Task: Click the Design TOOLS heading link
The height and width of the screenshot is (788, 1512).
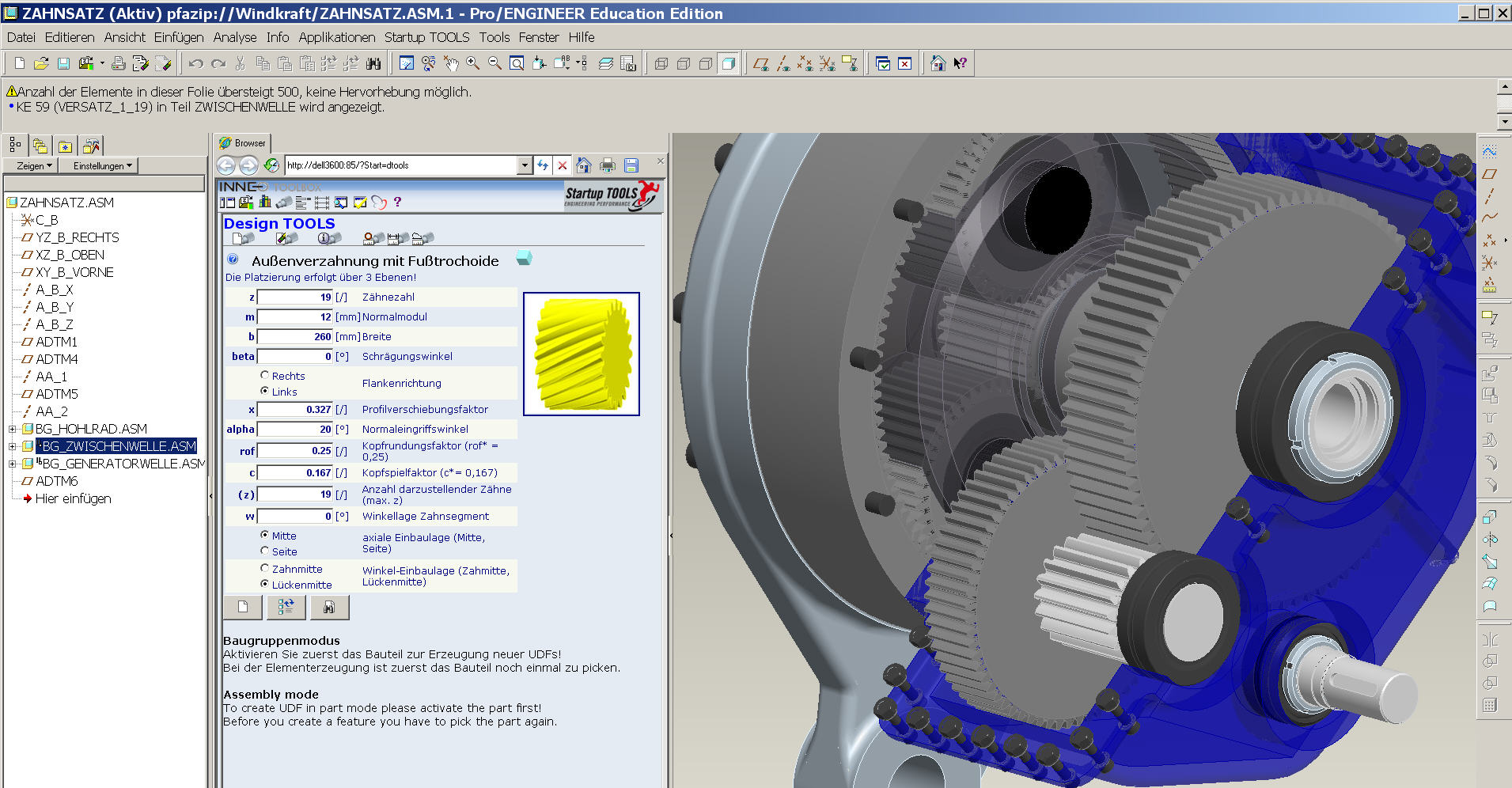Action: (279, 224)
